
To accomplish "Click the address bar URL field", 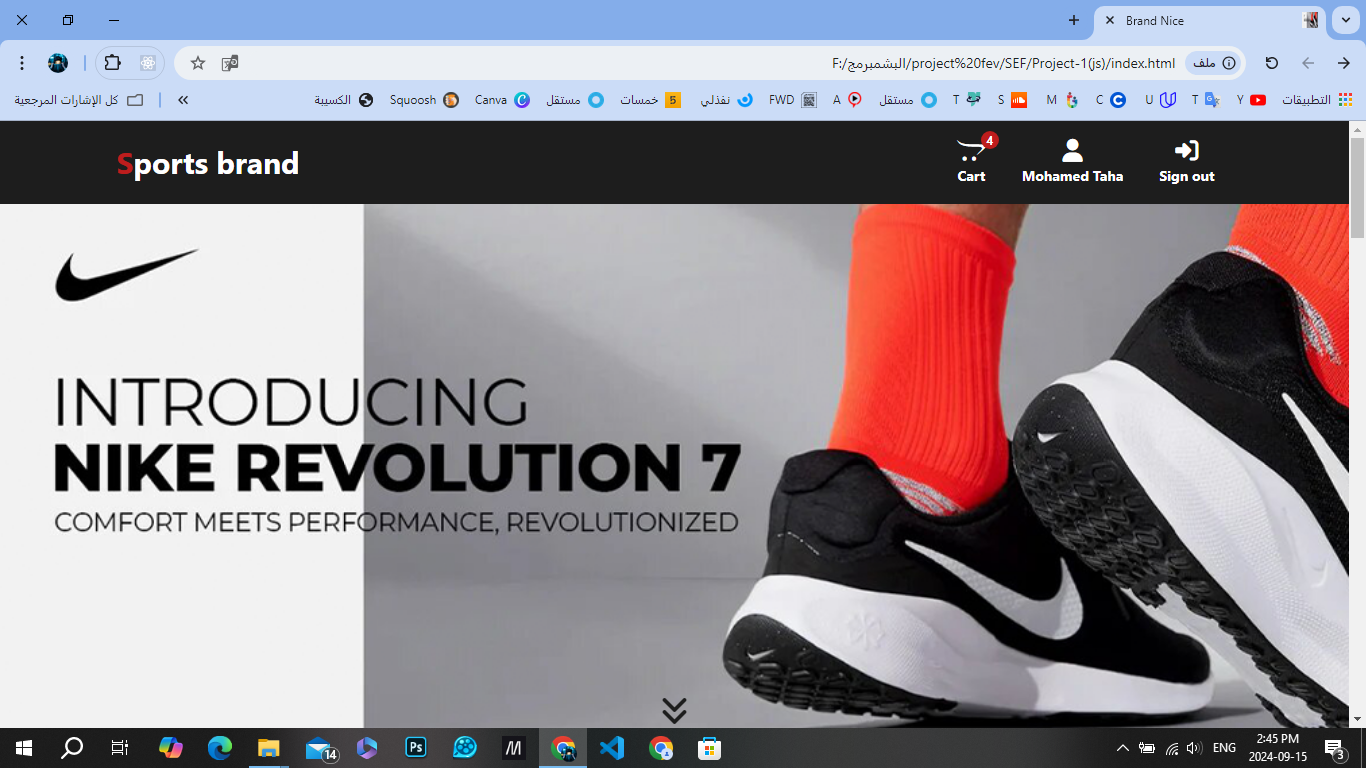I will (700, 63).
